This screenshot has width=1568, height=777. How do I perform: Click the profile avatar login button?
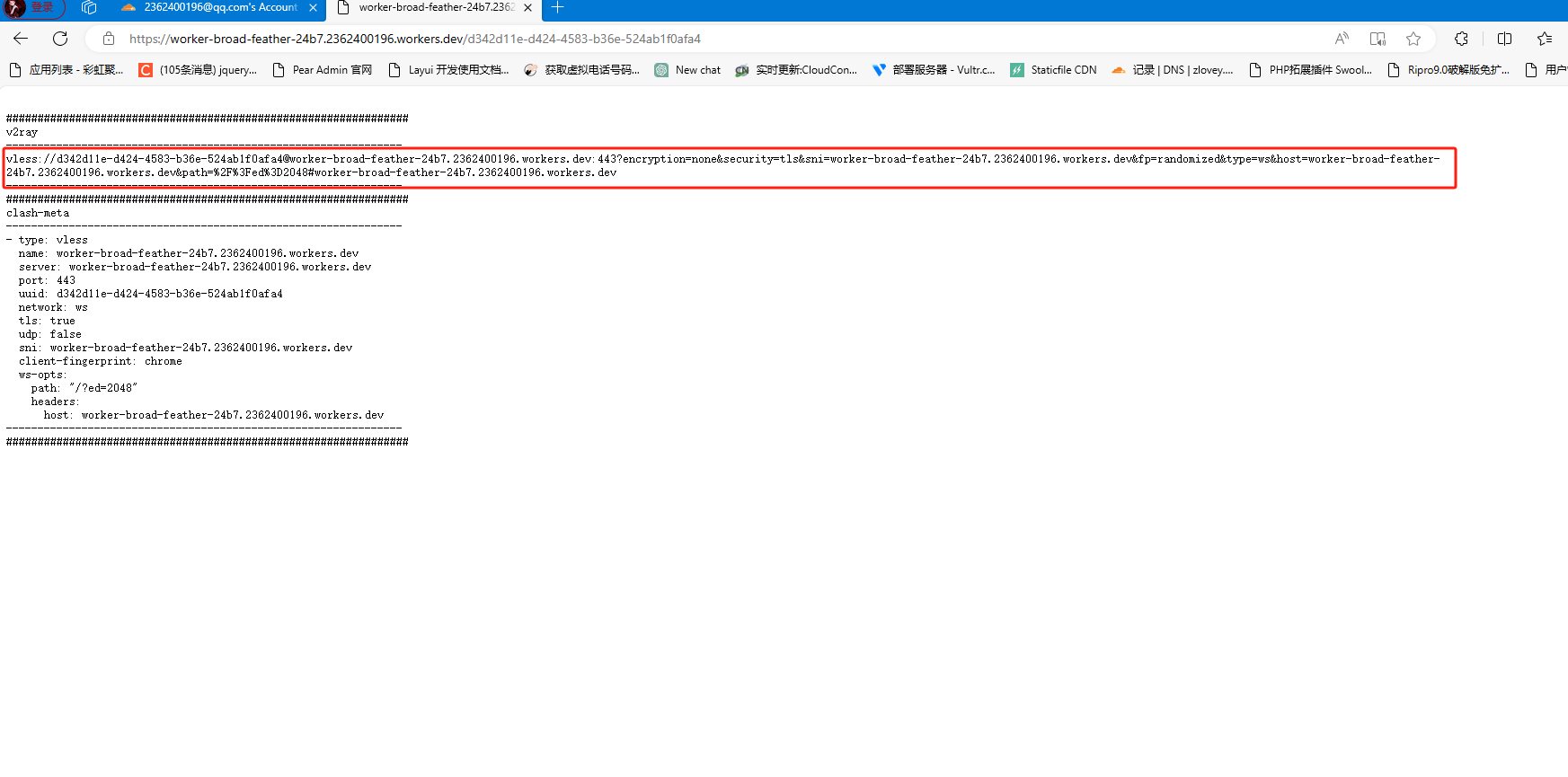(32, 8)
